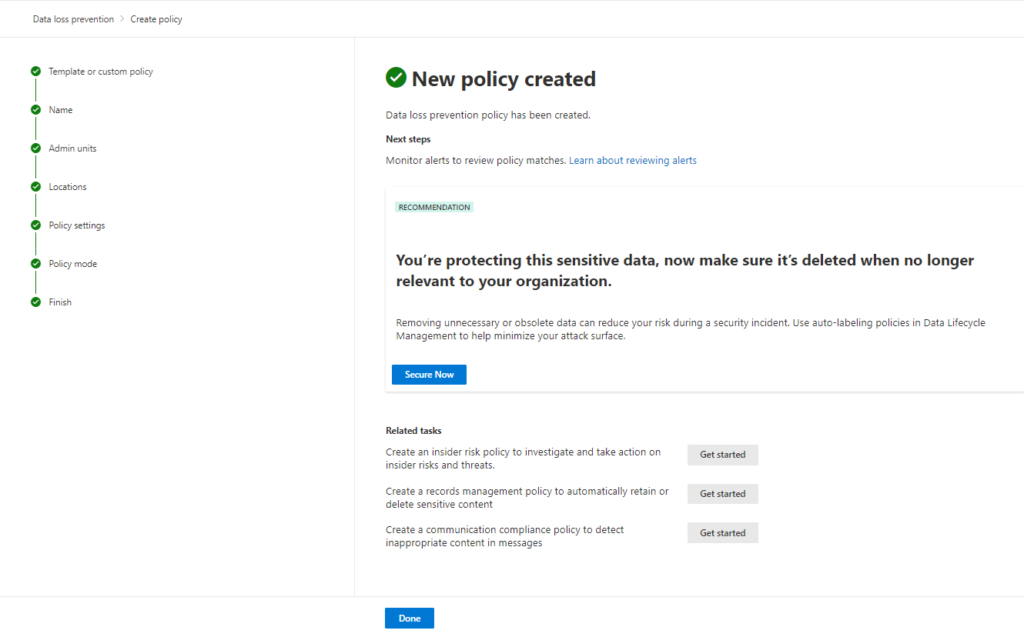Image resolution: width=1024 pixels, height=637 pixels.
Task: Click the completed checkmark icon for Name step
Action: tap(36, 110)
